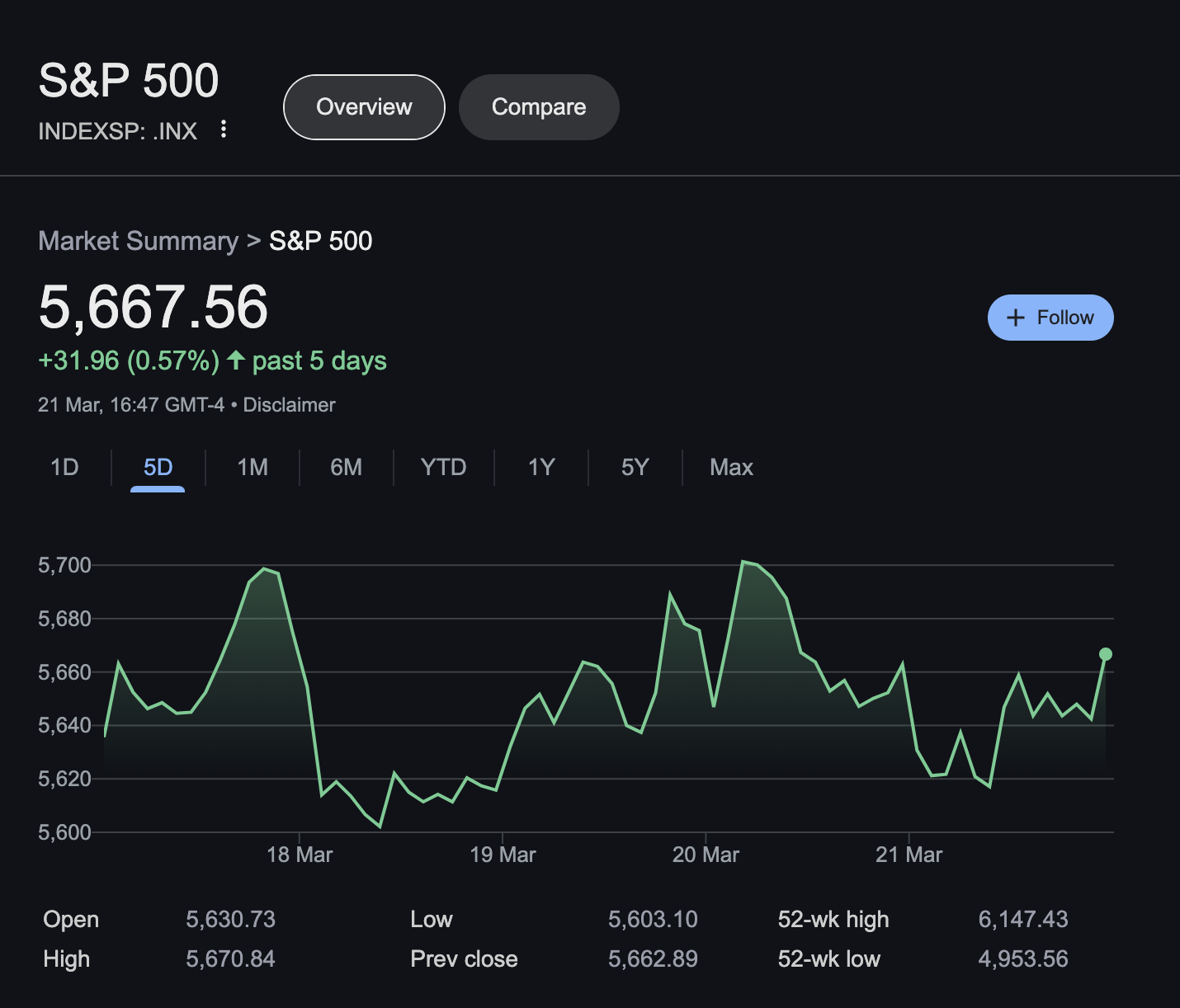Select the 1M chart view
The width and height of the screenshot is (1180, 1008).
(252, 467)
